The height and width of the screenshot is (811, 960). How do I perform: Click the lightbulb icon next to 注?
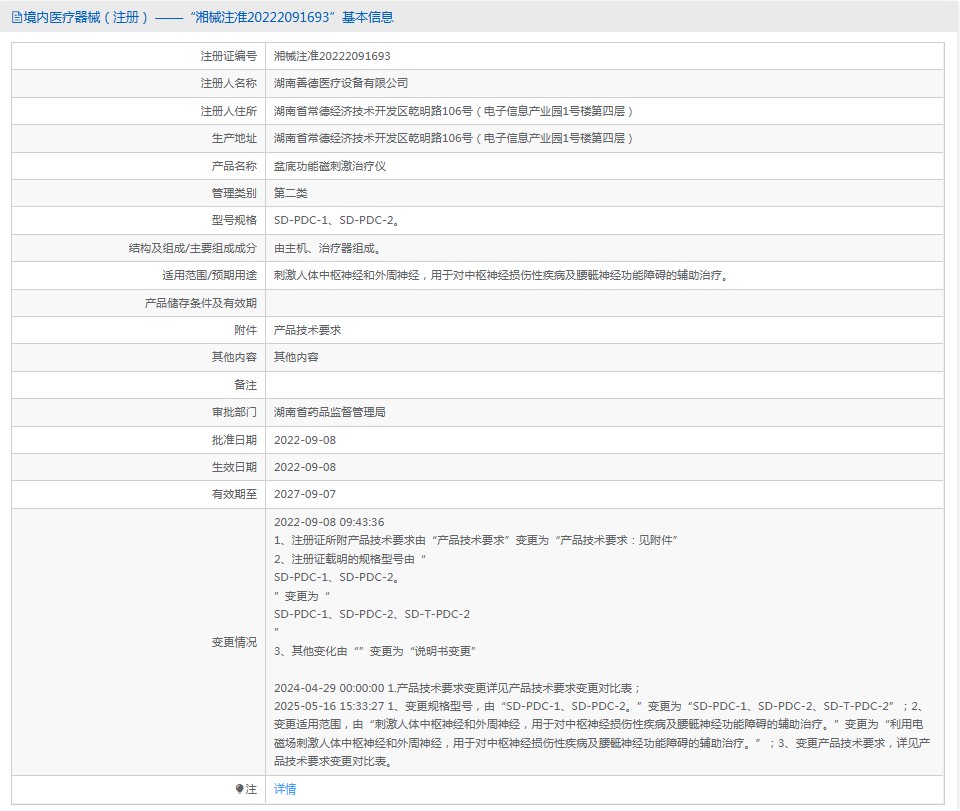(x=239, y=789)
